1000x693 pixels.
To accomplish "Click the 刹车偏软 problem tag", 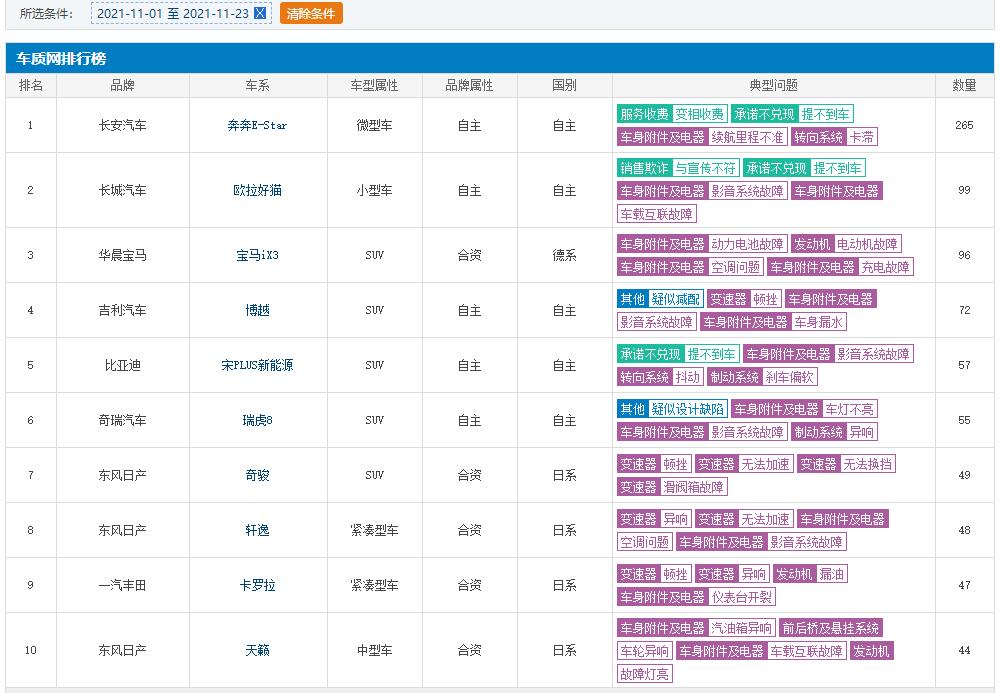I will tap(790, 377).
